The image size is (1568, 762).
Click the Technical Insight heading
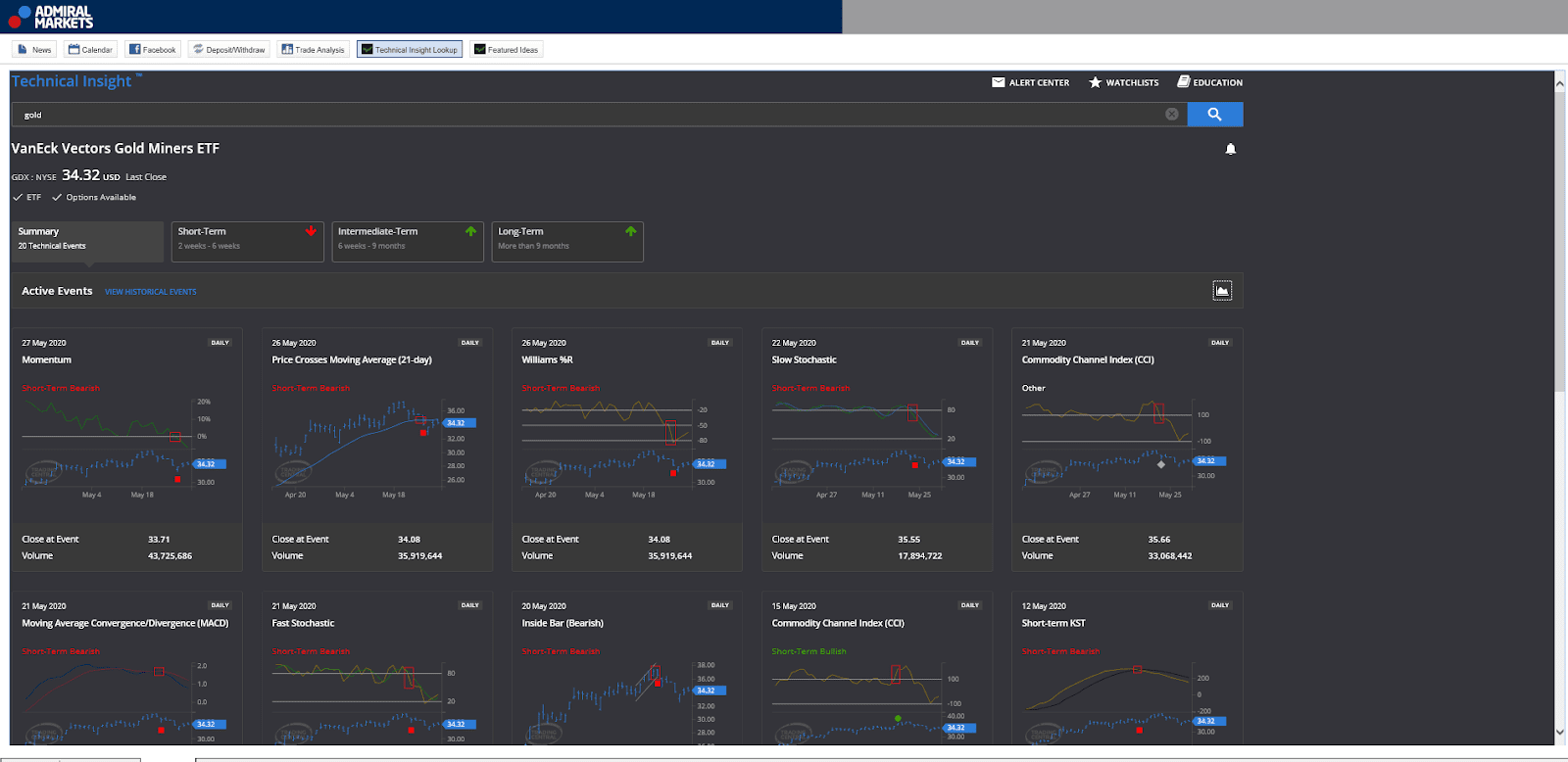[72, 81]
